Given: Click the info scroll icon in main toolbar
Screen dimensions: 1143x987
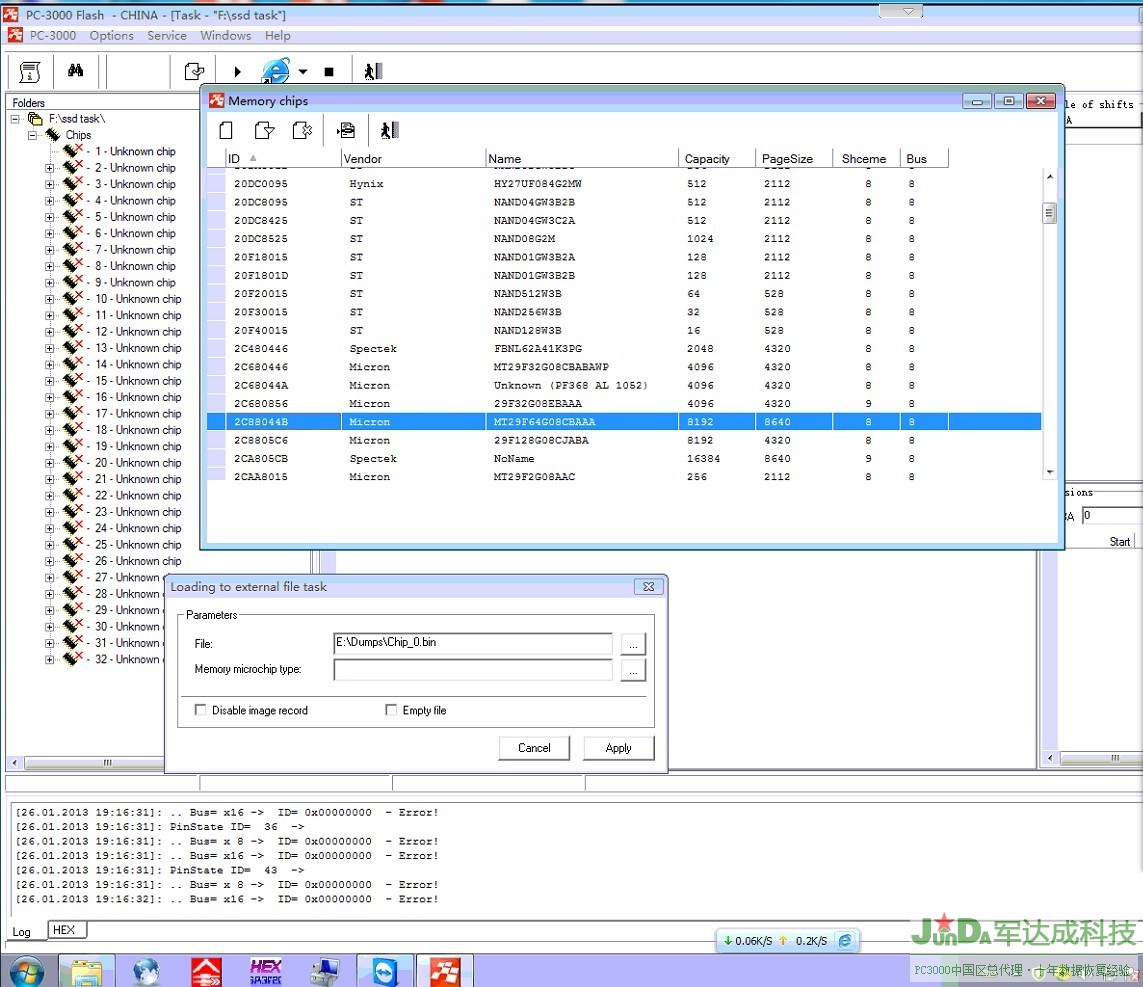Looking at the screenshot, I should 30,71.
